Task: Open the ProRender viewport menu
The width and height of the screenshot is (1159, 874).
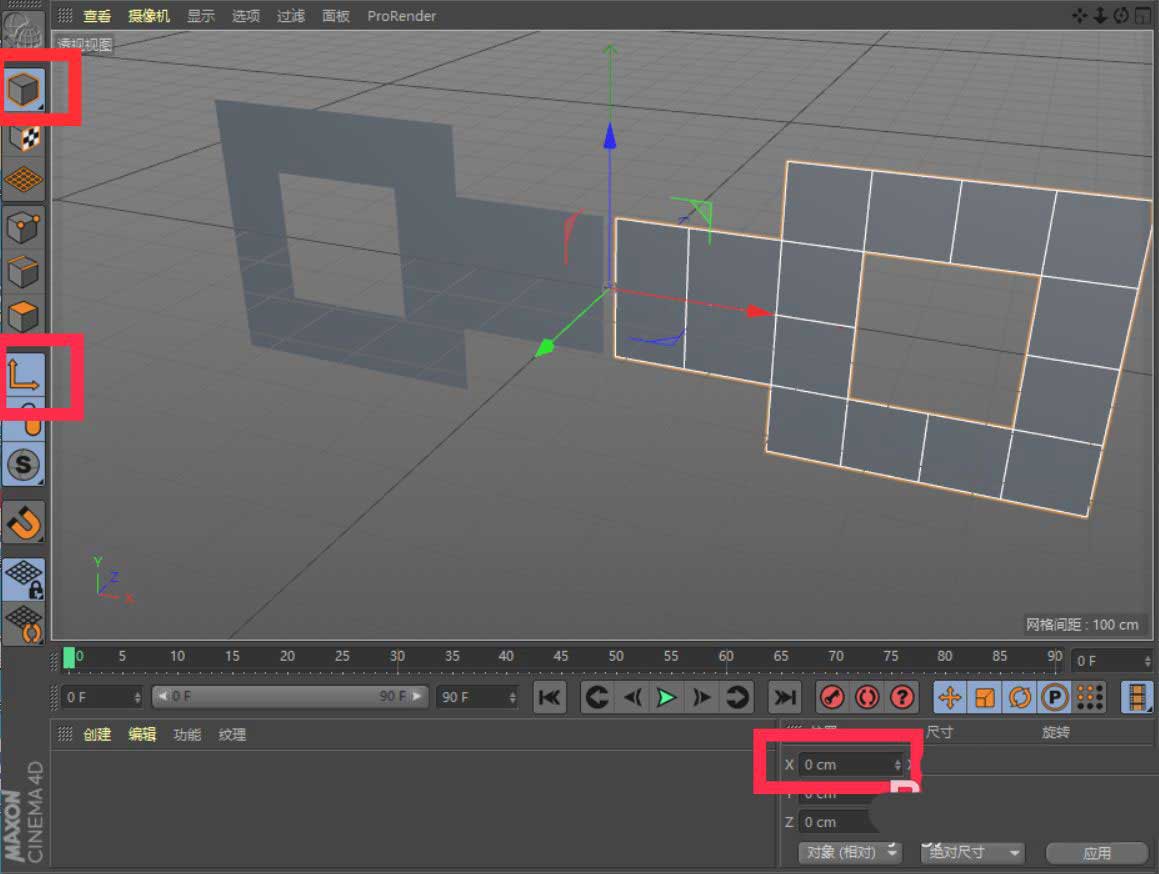Action: pyautogui.click(x=401, y=16)
